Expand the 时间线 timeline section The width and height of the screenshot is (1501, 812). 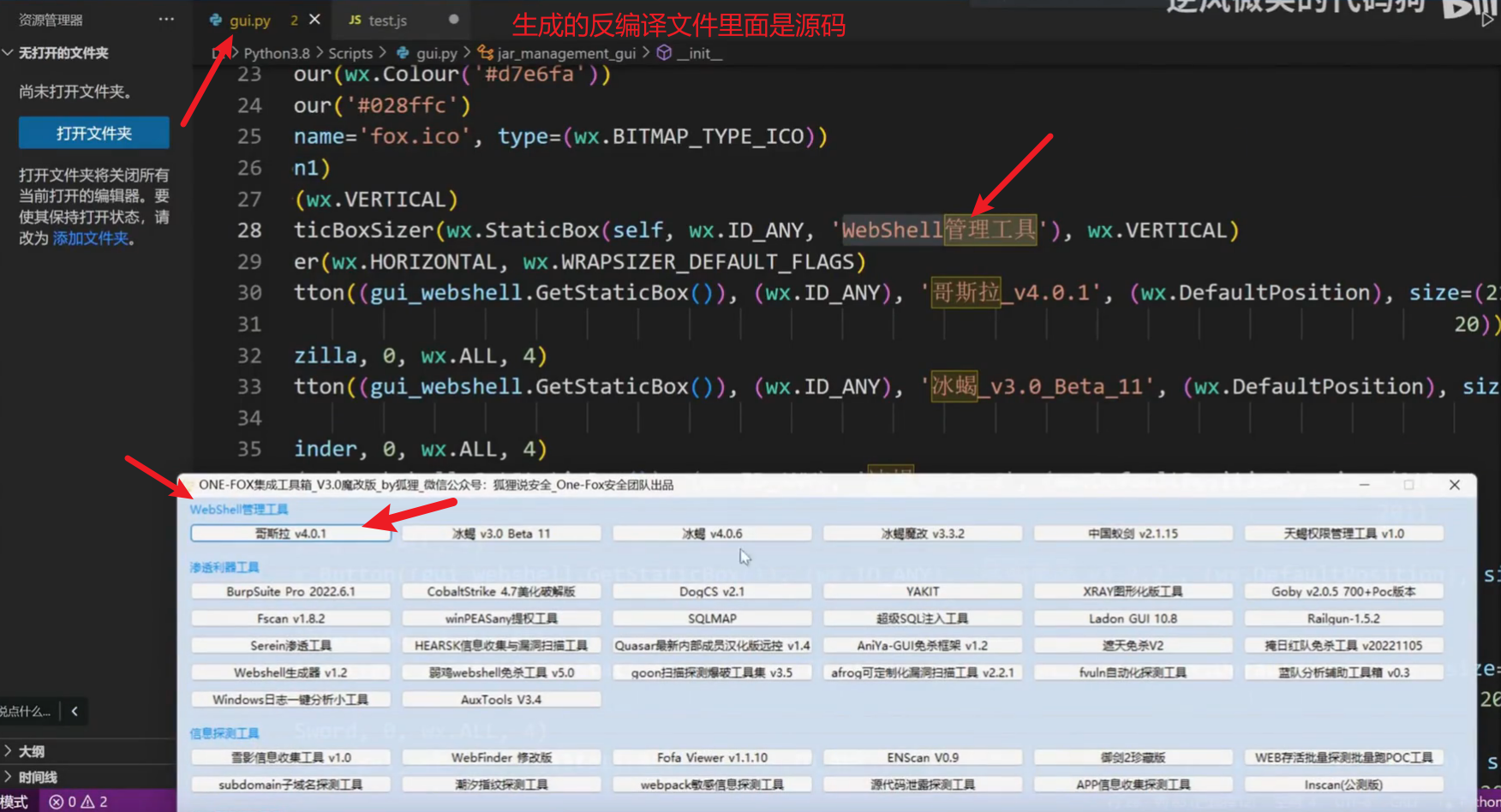coord(38,777)
